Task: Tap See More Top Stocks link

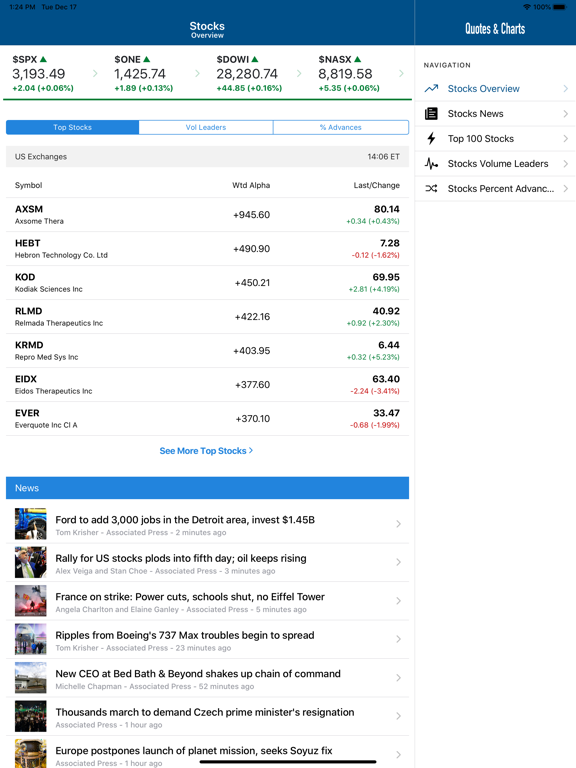Action: pos(206,451)
